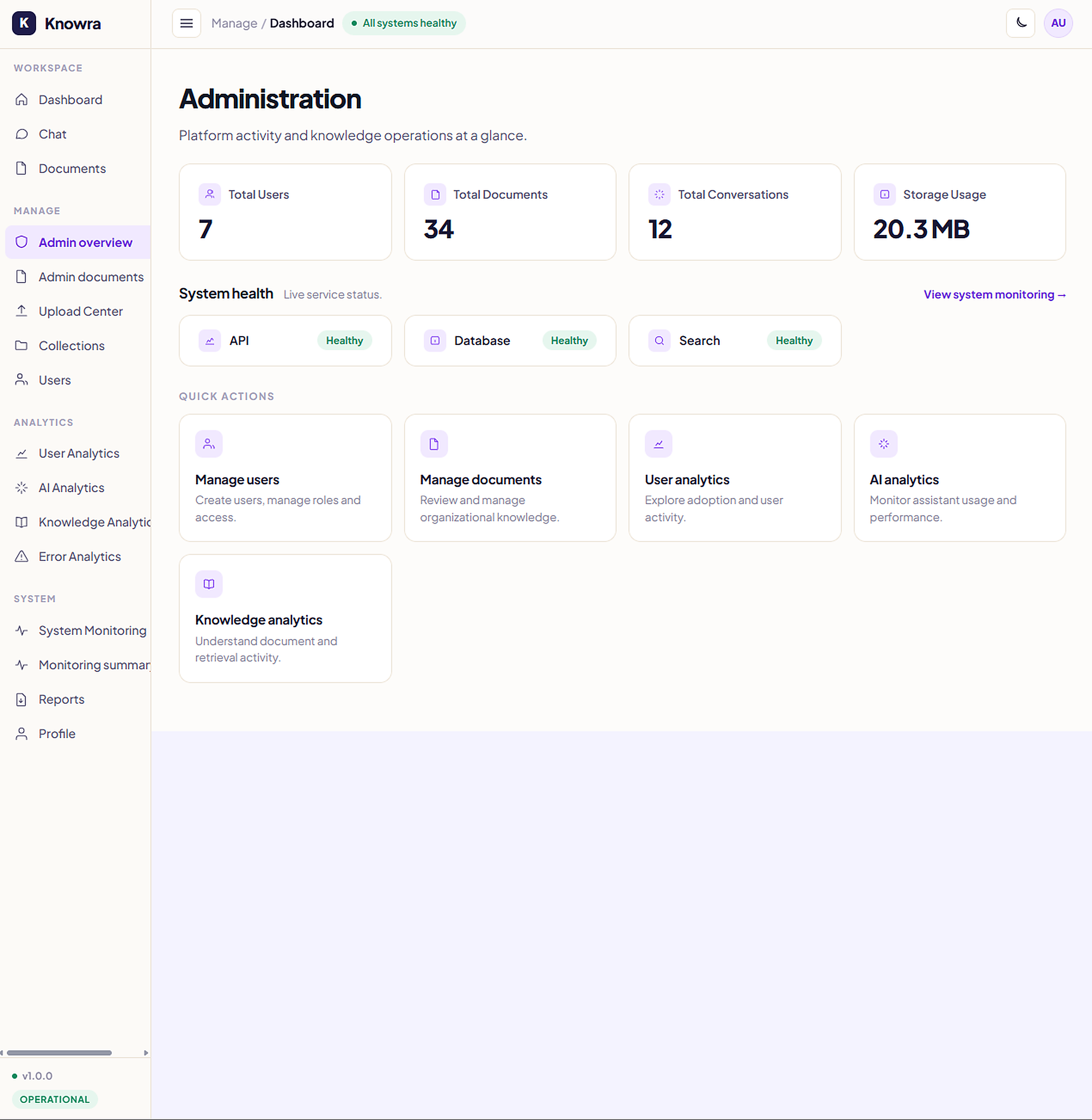The image size is (1092, 1120).
Task: Click the Manage breadcrumb link
Action: tap(234, 23)
